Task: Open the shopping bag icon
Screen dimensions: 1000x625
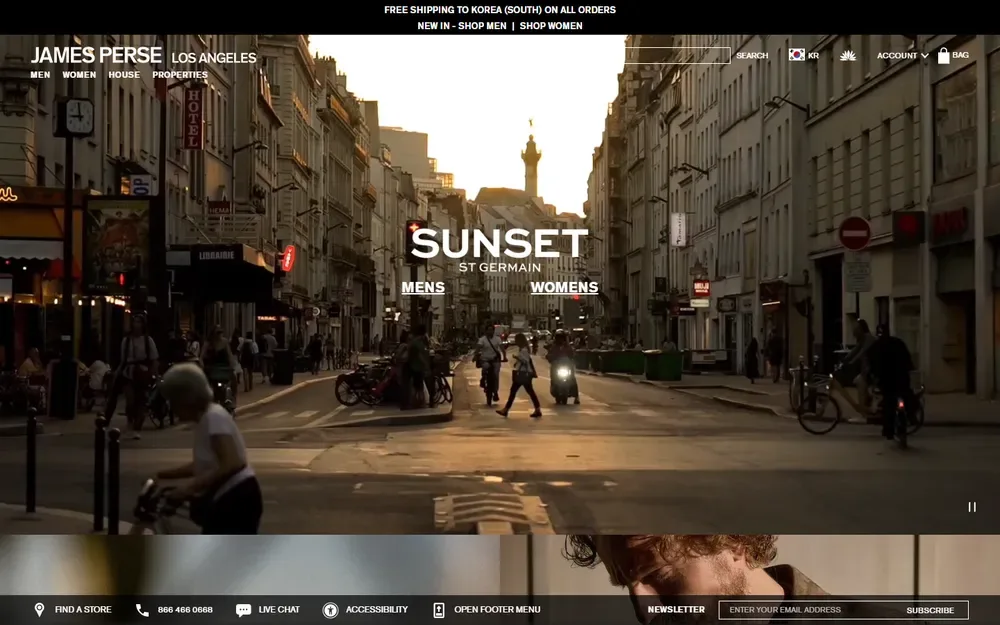Action: [x=943, y=55]
